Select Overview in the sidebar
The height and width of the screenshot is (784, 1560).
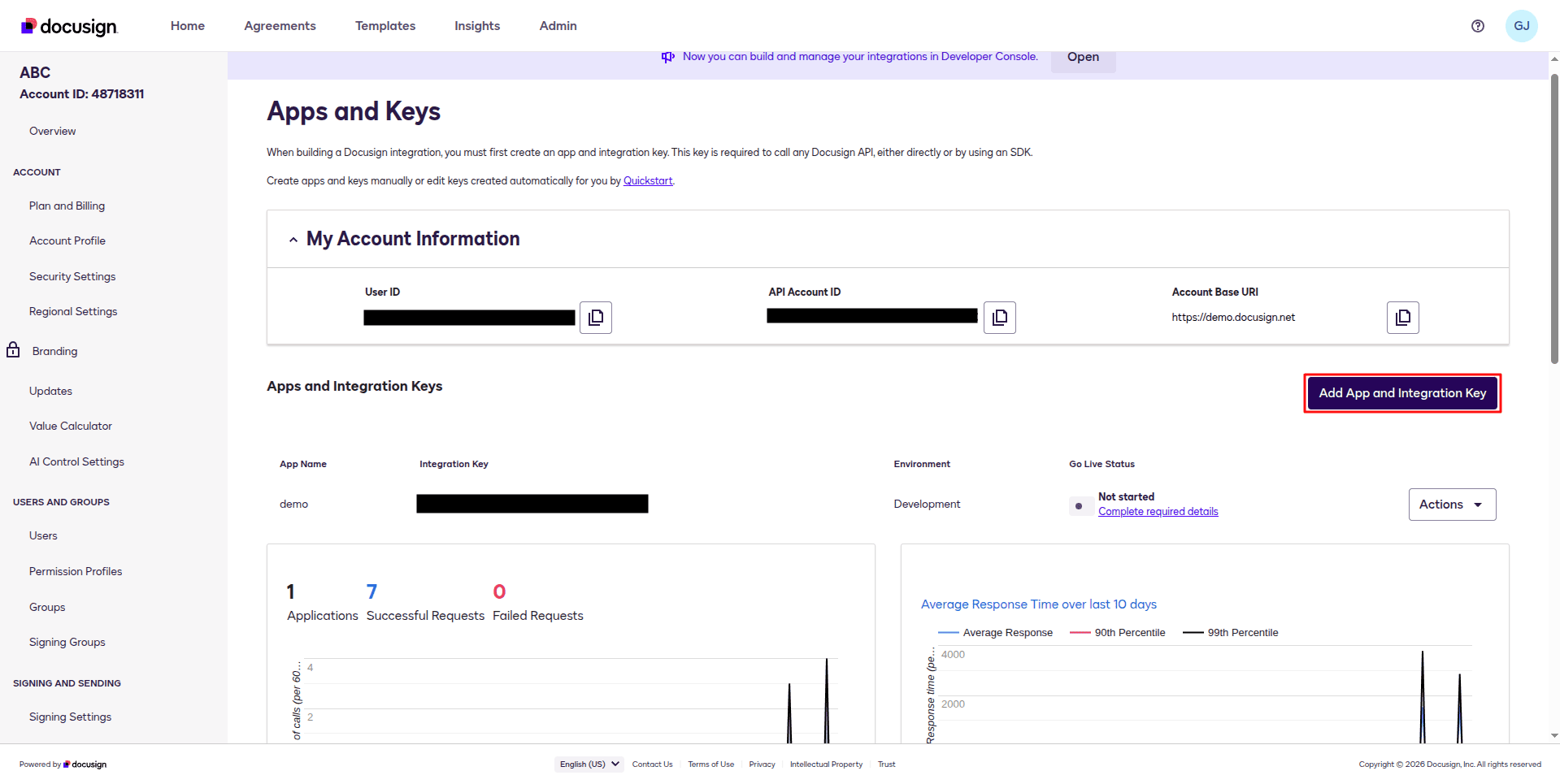point(53,131)
